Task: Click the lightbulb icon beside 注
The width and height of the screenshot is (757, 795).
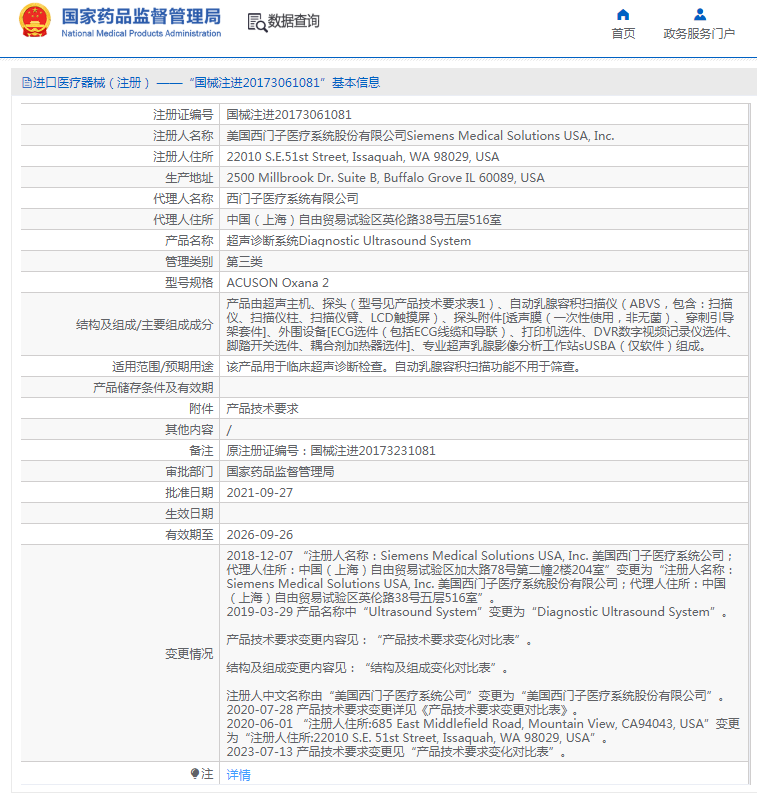Action: tap(195, 773)
